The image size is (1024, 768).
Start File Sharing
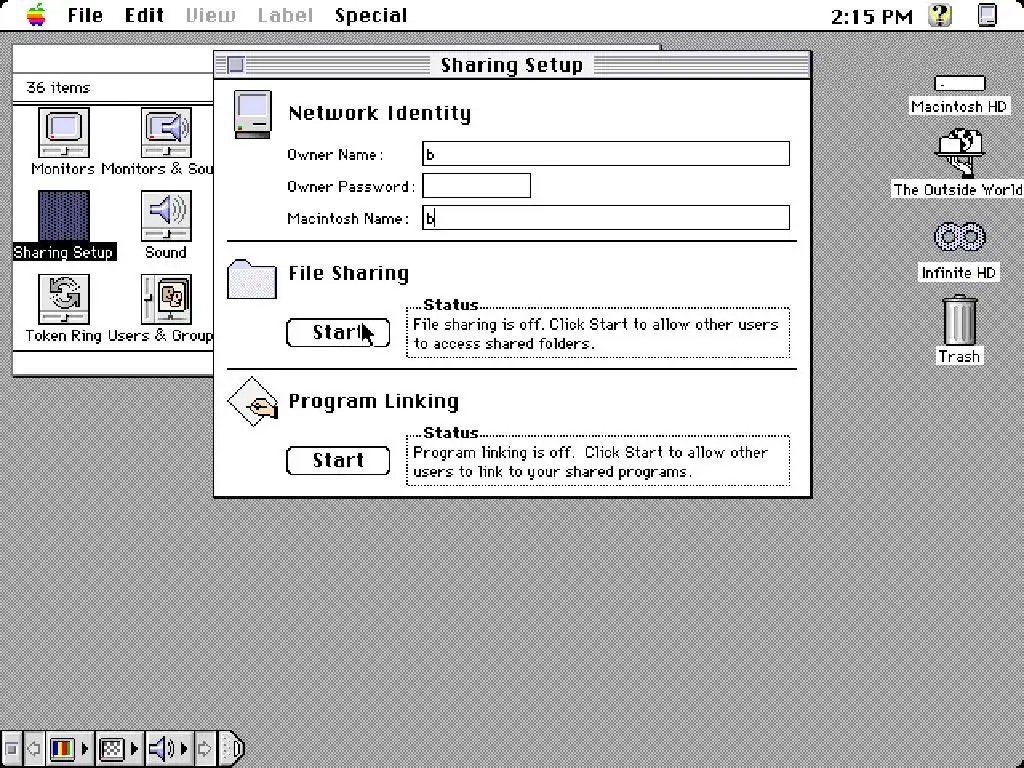338,332
